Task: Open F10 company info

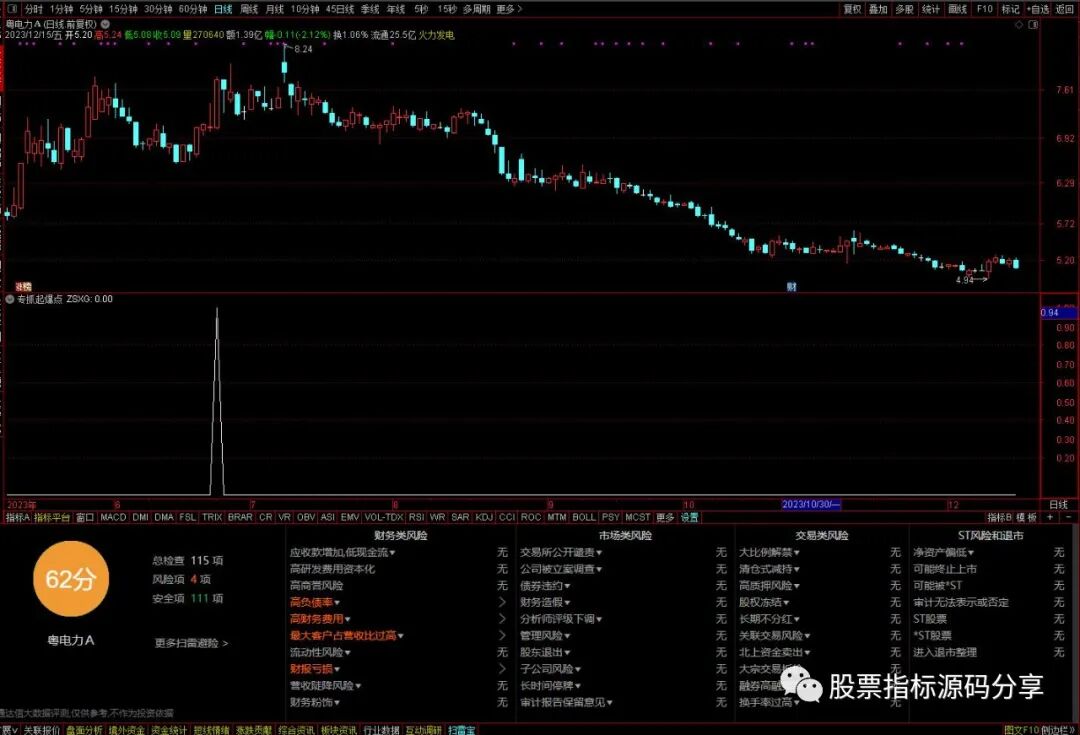Action: click(x=984, y=9)
